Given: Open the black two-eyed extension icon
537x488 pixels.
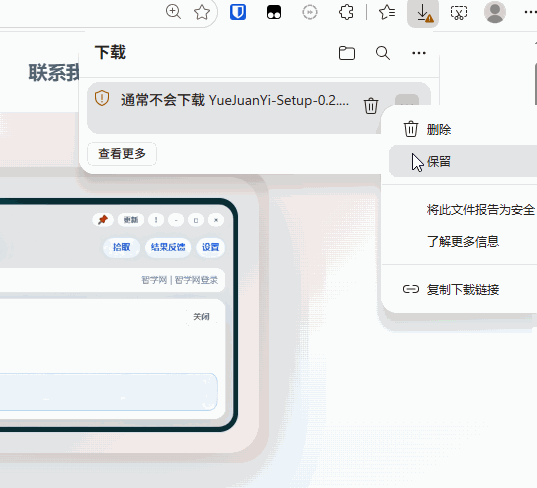Looking at the screenshot, I should tap(274, 12).
